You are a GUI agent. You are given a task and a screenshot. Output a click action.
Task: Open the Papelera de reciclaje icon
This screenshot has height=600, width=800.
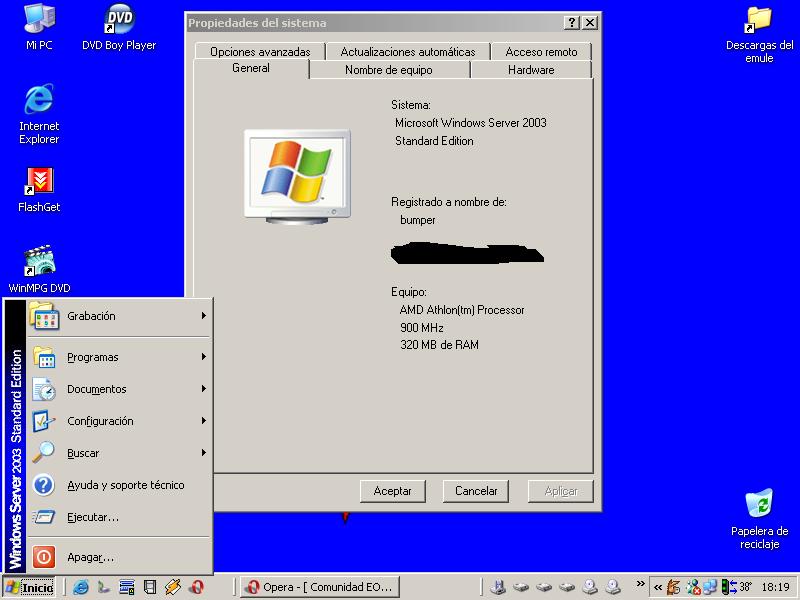click(759, 505)
